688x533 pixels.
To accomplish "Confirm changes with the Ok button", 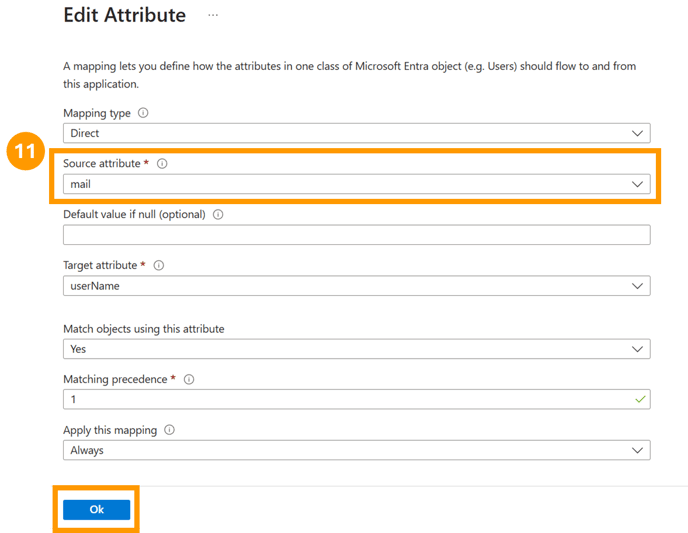I will click(x=97, y=509).
